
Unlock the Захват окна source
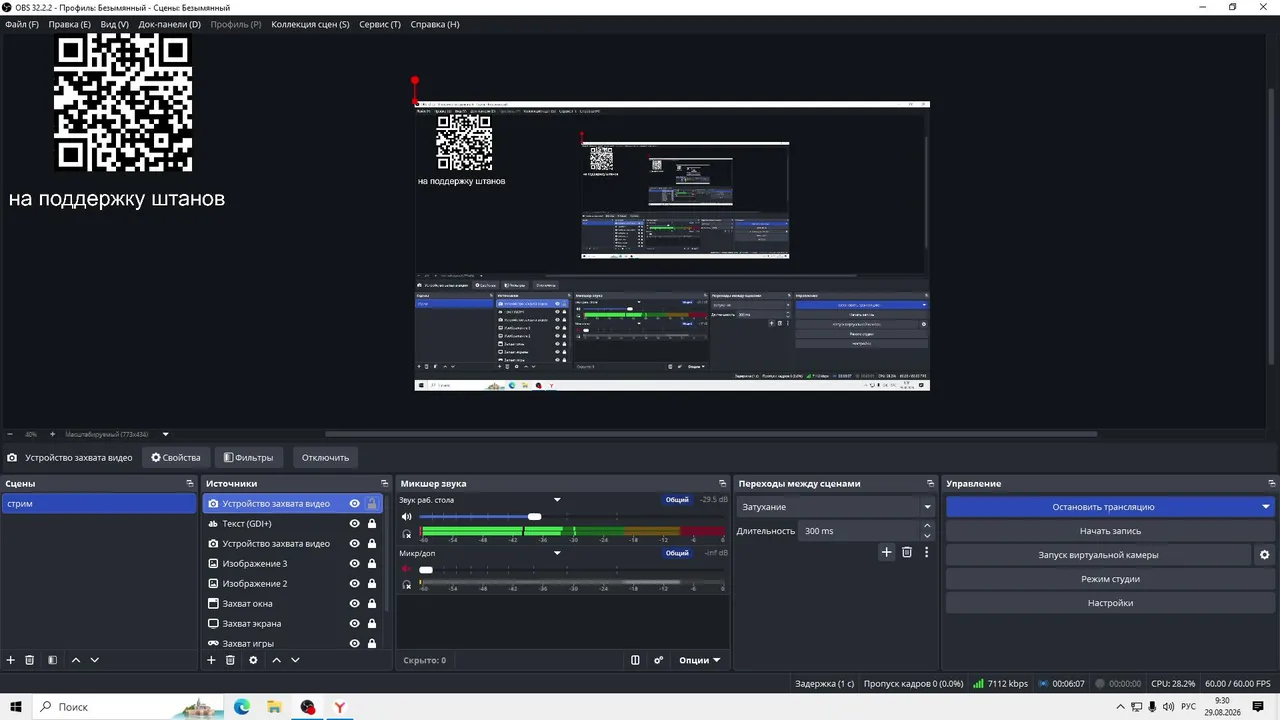pos(372,604)
